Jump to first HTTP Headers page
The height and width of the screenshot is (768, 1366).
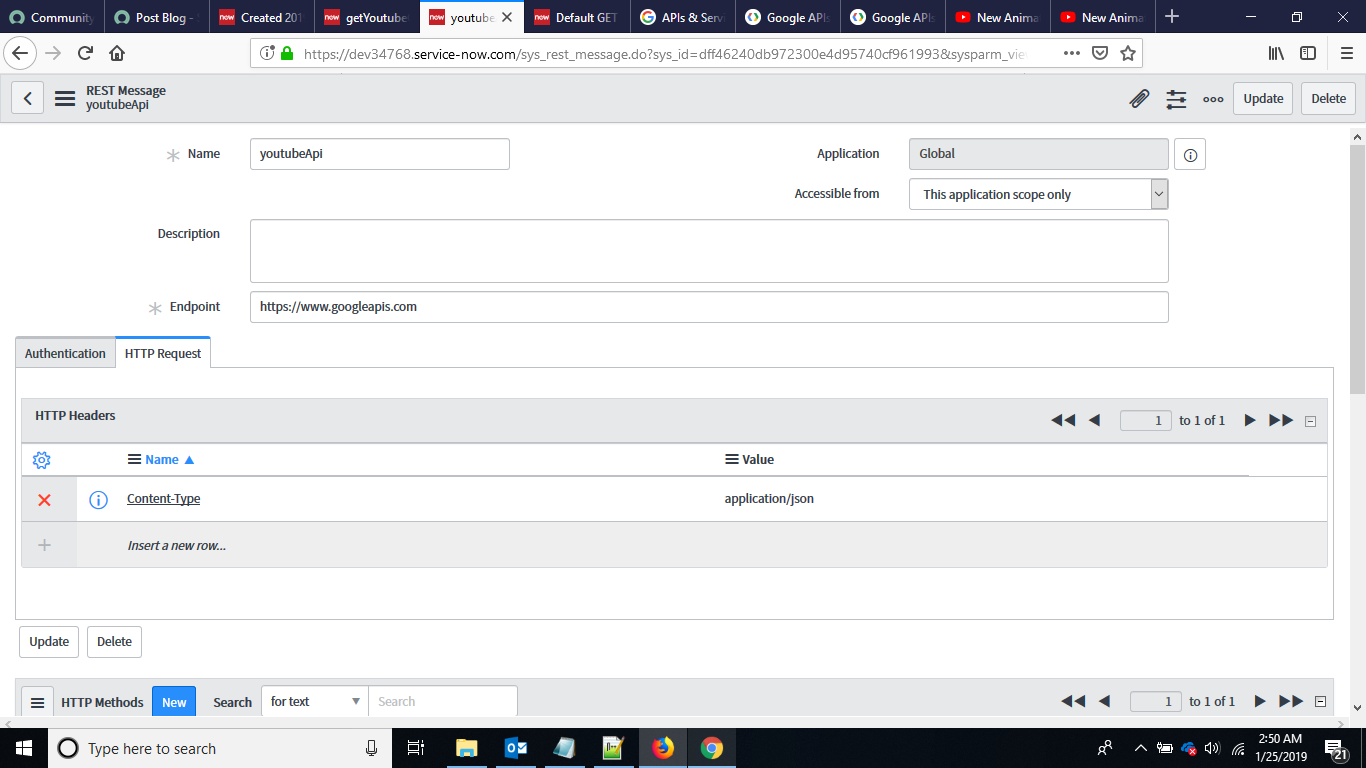1063,420
